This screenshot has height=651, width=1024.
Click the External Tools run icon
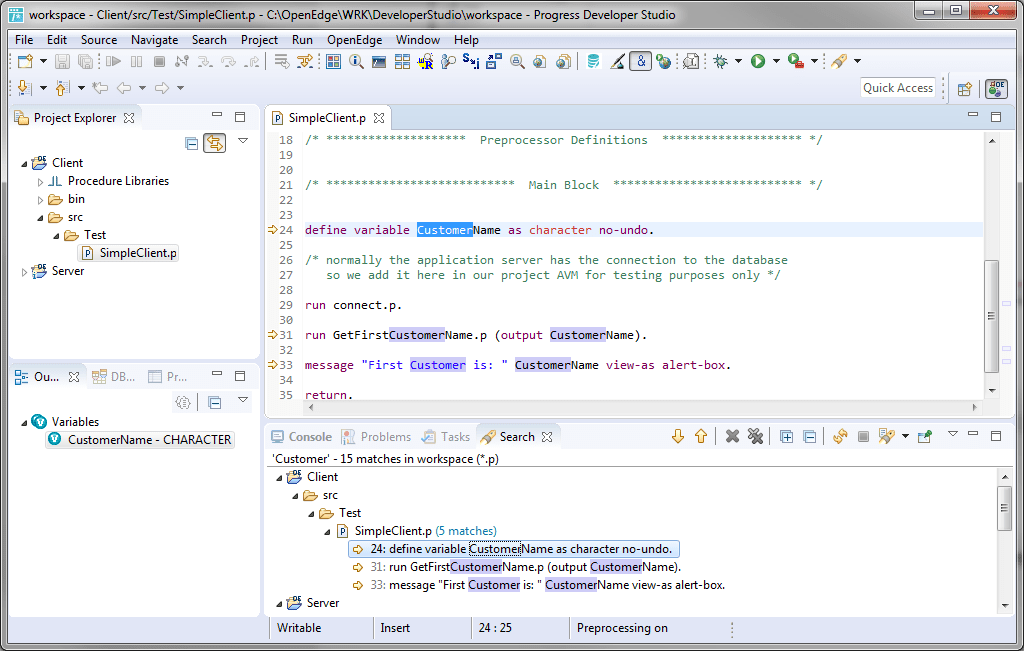point(795,61)
